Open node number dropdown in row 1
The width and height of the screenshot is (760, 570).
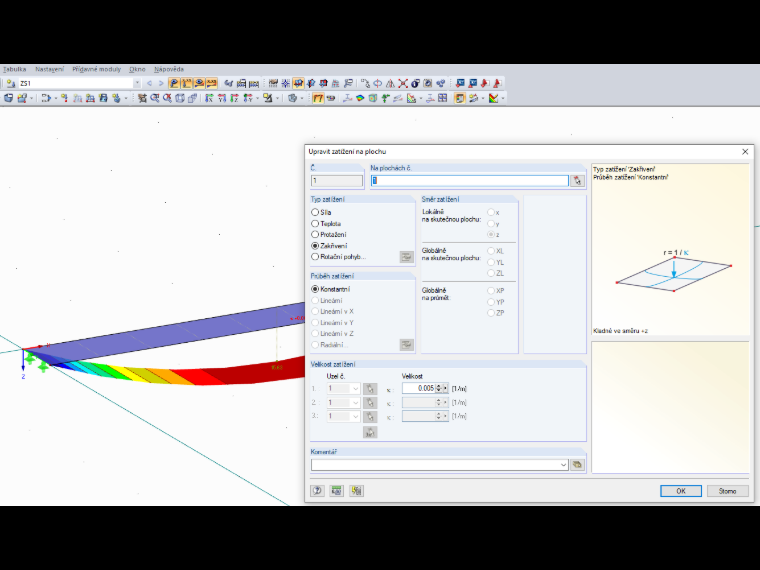point(356,389)
